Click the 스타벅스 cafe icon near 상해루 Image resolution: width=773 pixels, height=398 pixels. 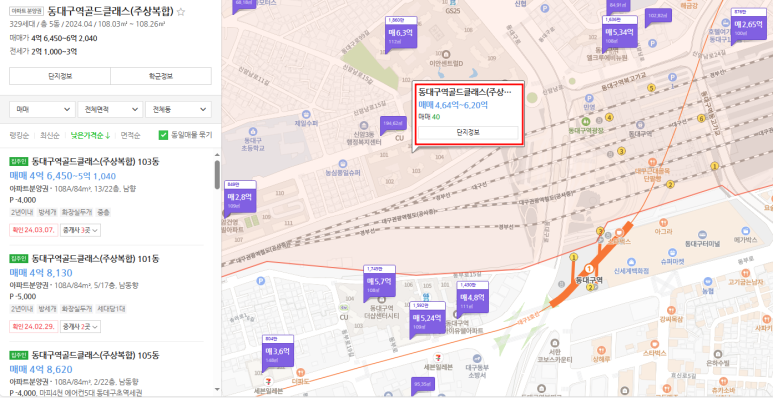(x=654, y=343)
